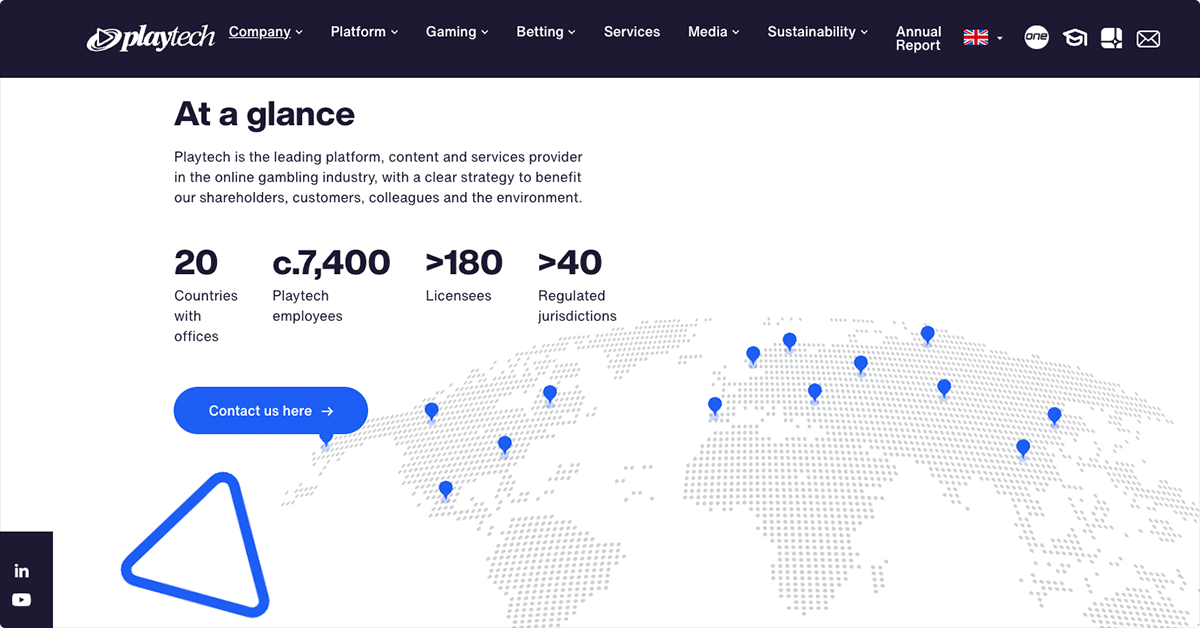Open the envelope mail icon in header
1200x628 pixels.
click(x=1148, y=39)
